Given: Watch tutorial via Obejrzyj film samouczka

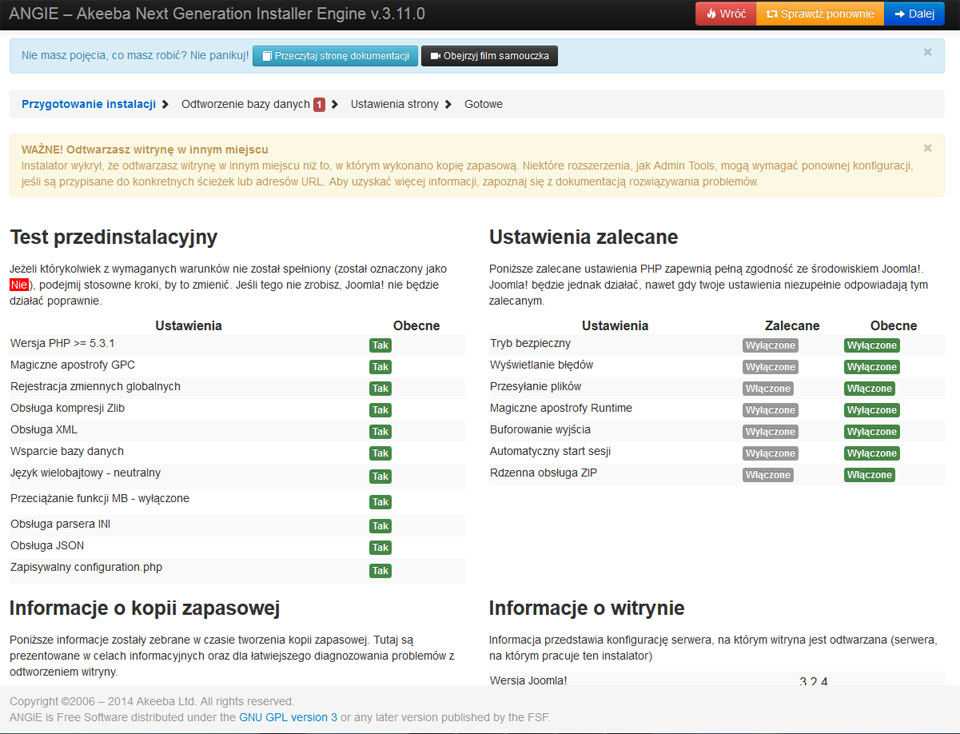Looking at the screenshot, I should click(489, 56).
